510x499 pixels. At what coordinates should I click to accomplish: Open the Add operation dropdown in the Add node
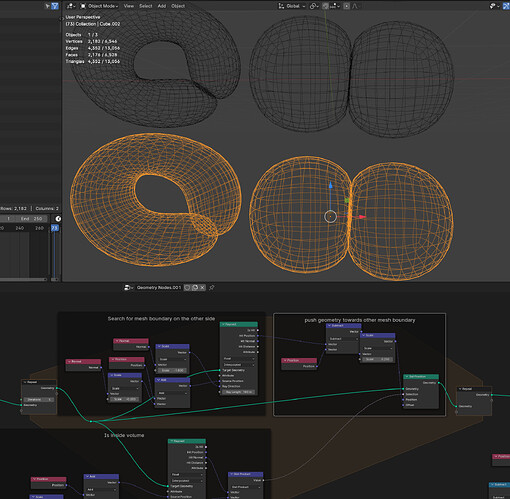[x=172, y=393]
